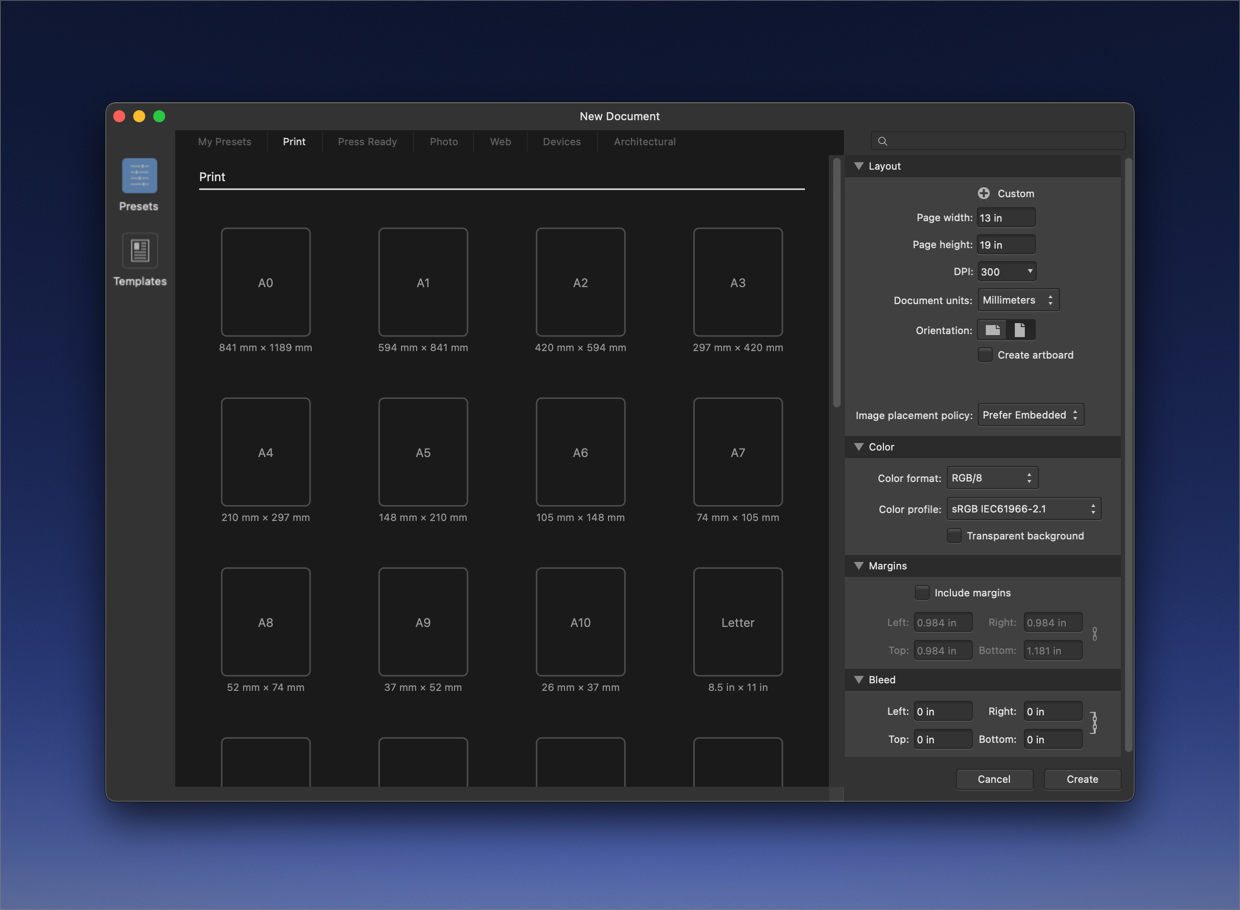This screenshot has width=1240, height=910.
Task: Open the Presets sidebar icon
Action: [139, 176]
